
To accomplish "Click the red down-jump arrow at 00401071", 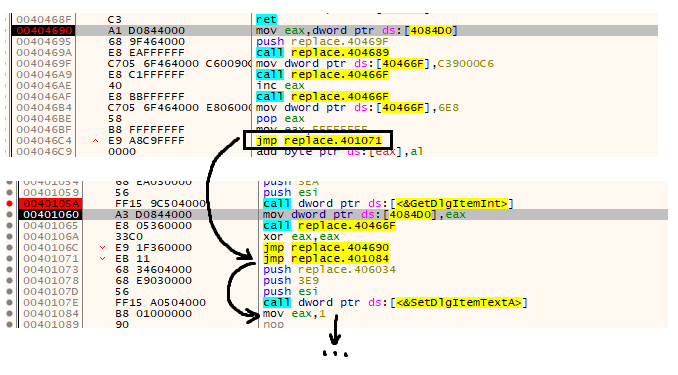I will (x=102, y=259).
